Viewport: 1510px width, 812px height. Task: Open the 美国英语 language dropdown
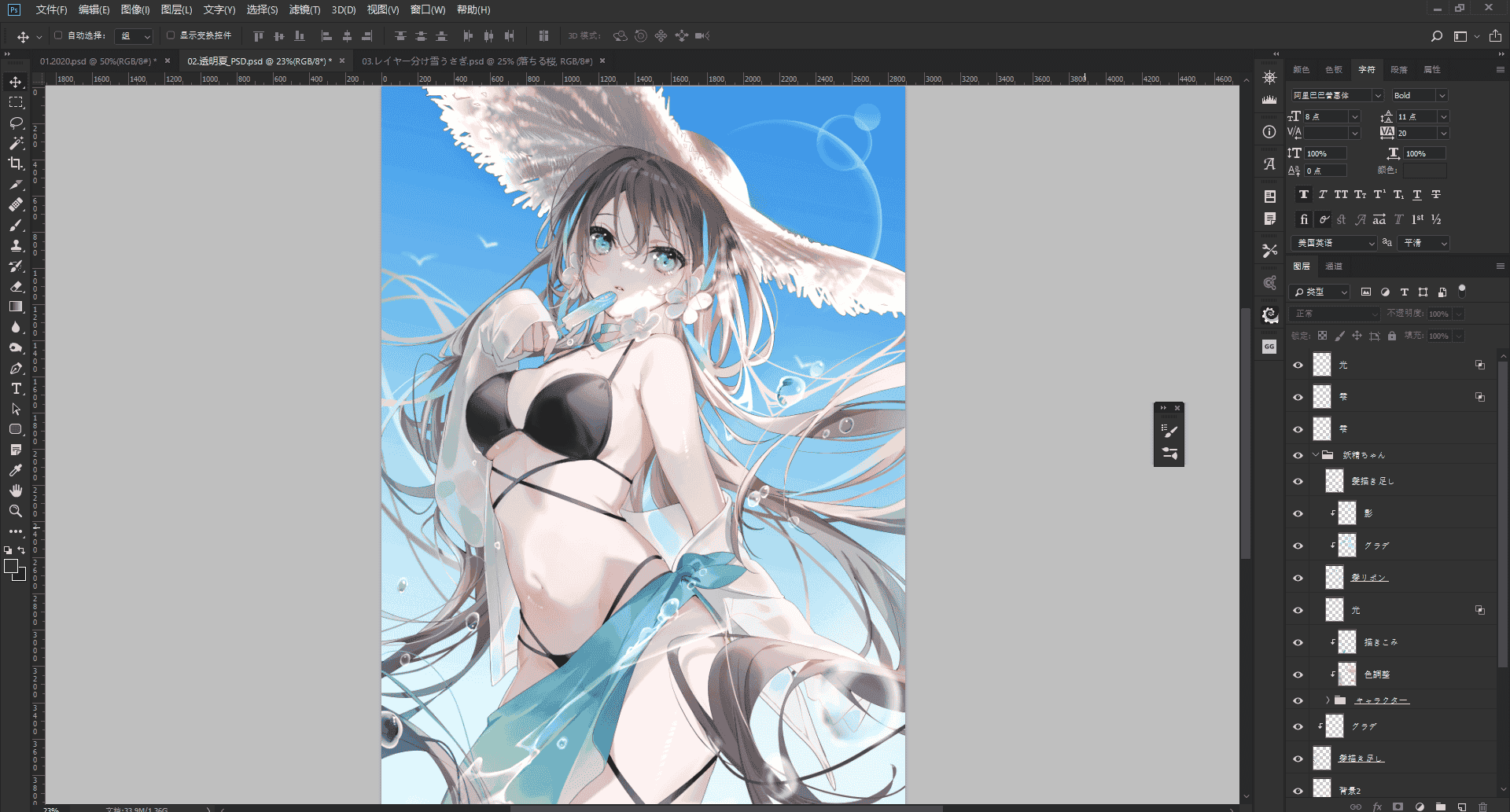[1334, 243]
